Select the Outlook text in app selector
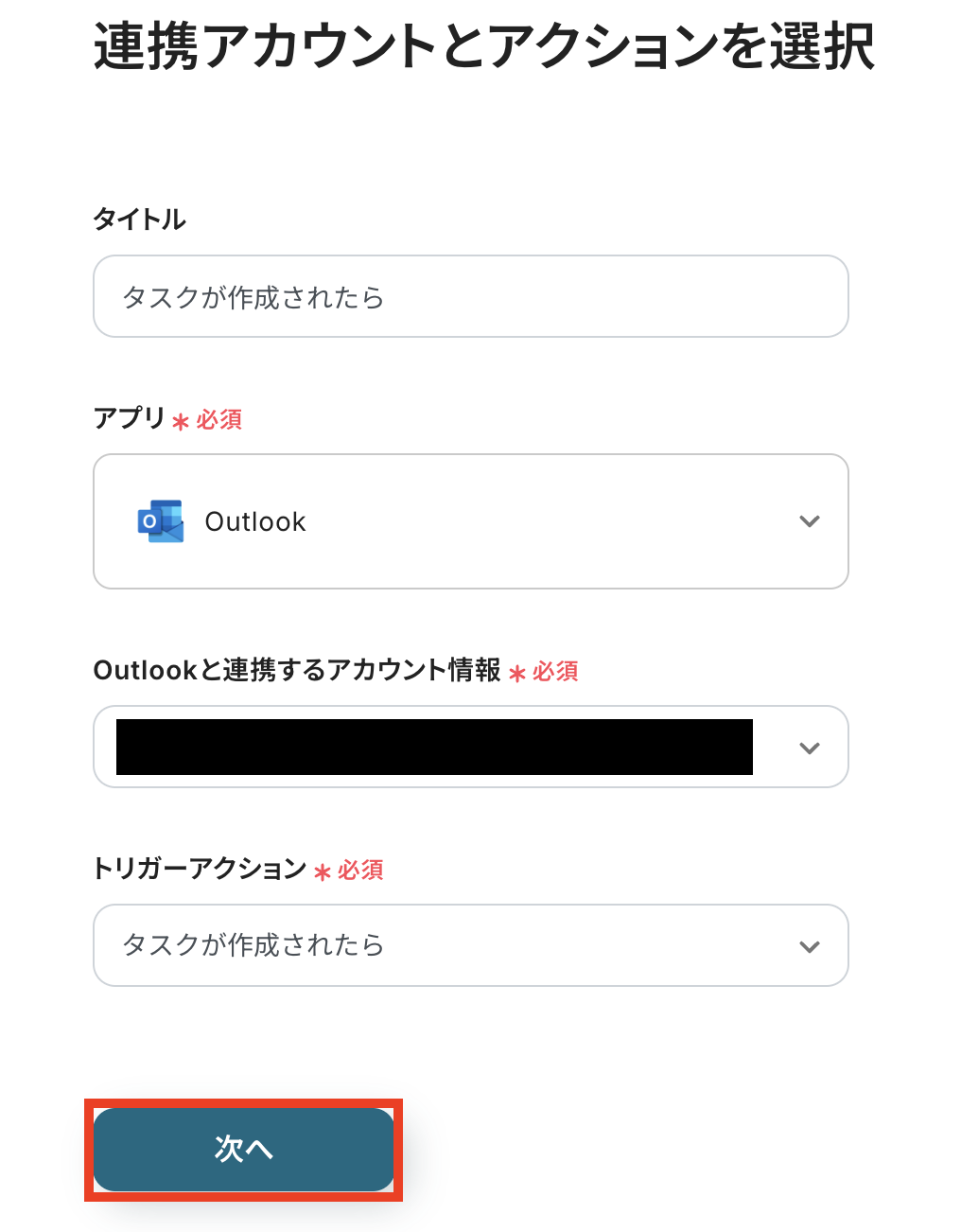Viewport: 961px width, 1232px height. tap(255, 522)
